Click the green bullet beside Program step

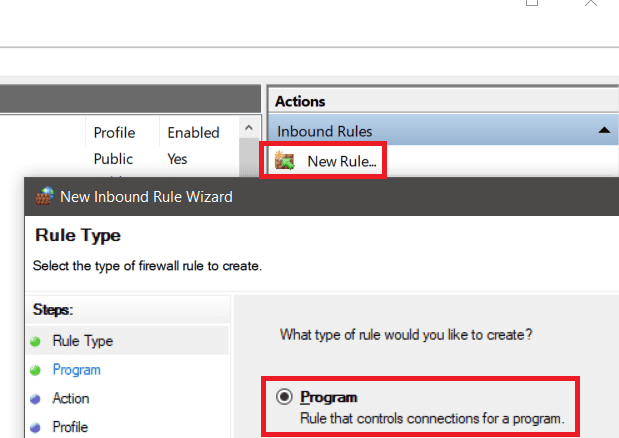click(x=35, y=370)
